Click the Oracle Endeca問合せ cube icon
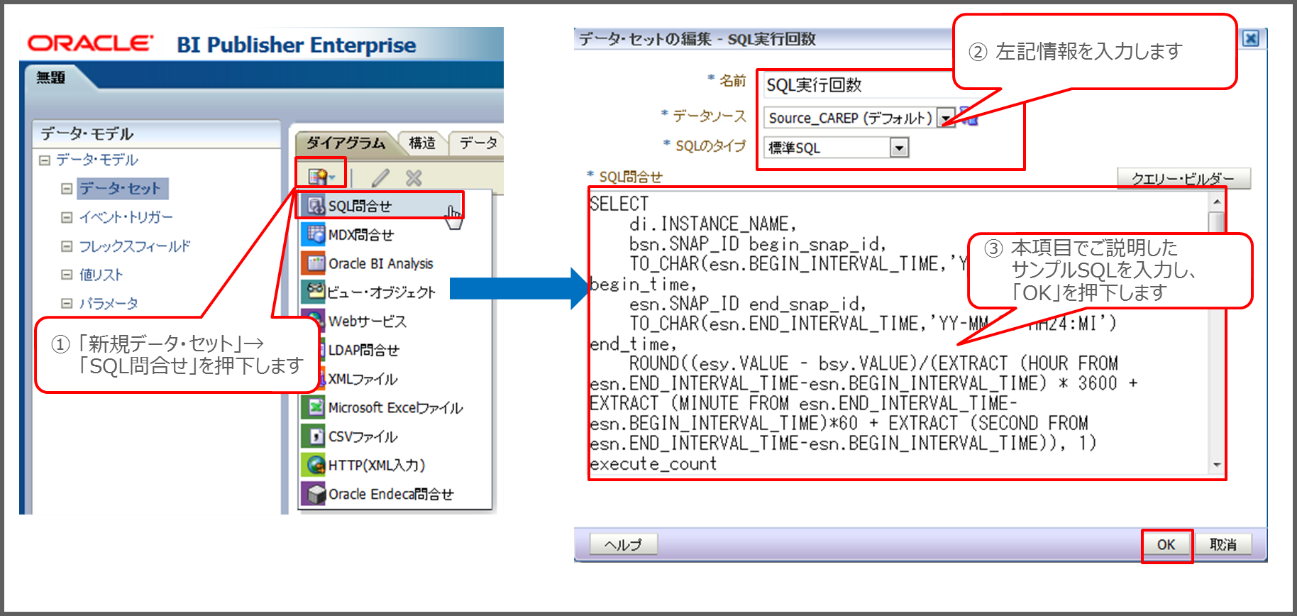 (314, 494)
